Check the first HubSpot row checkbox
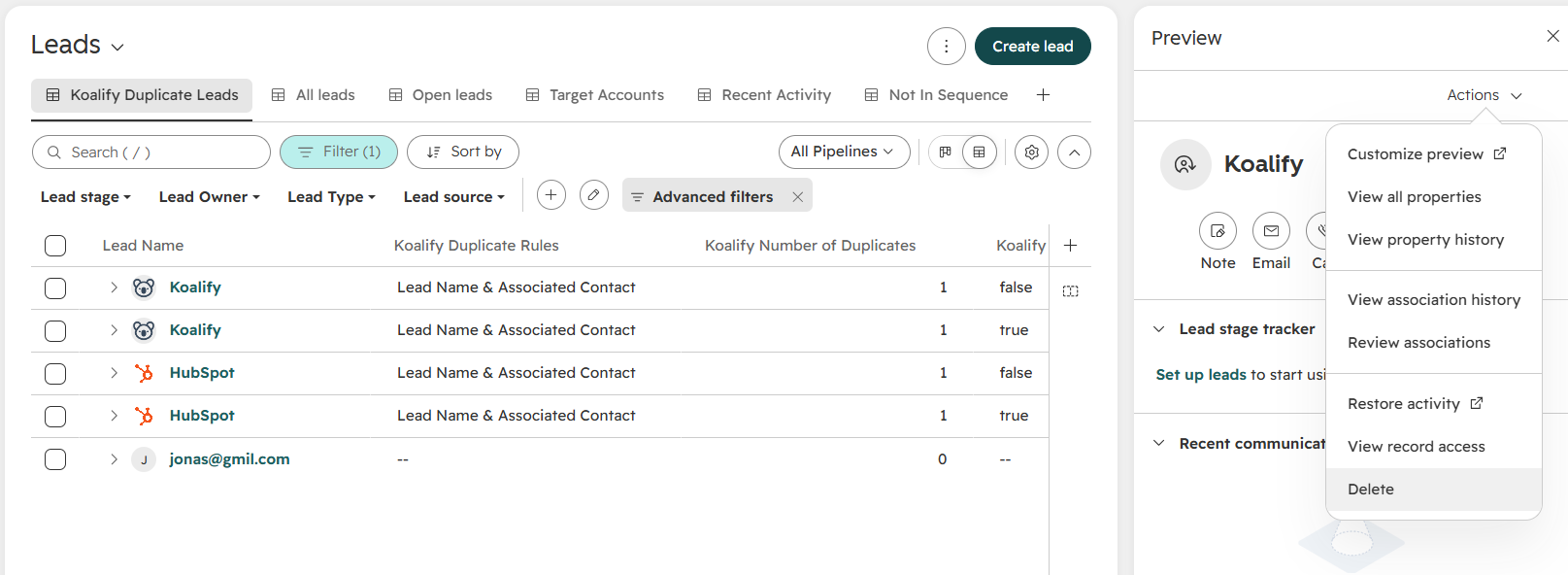Screen dimensions: 1568x575 55,374
